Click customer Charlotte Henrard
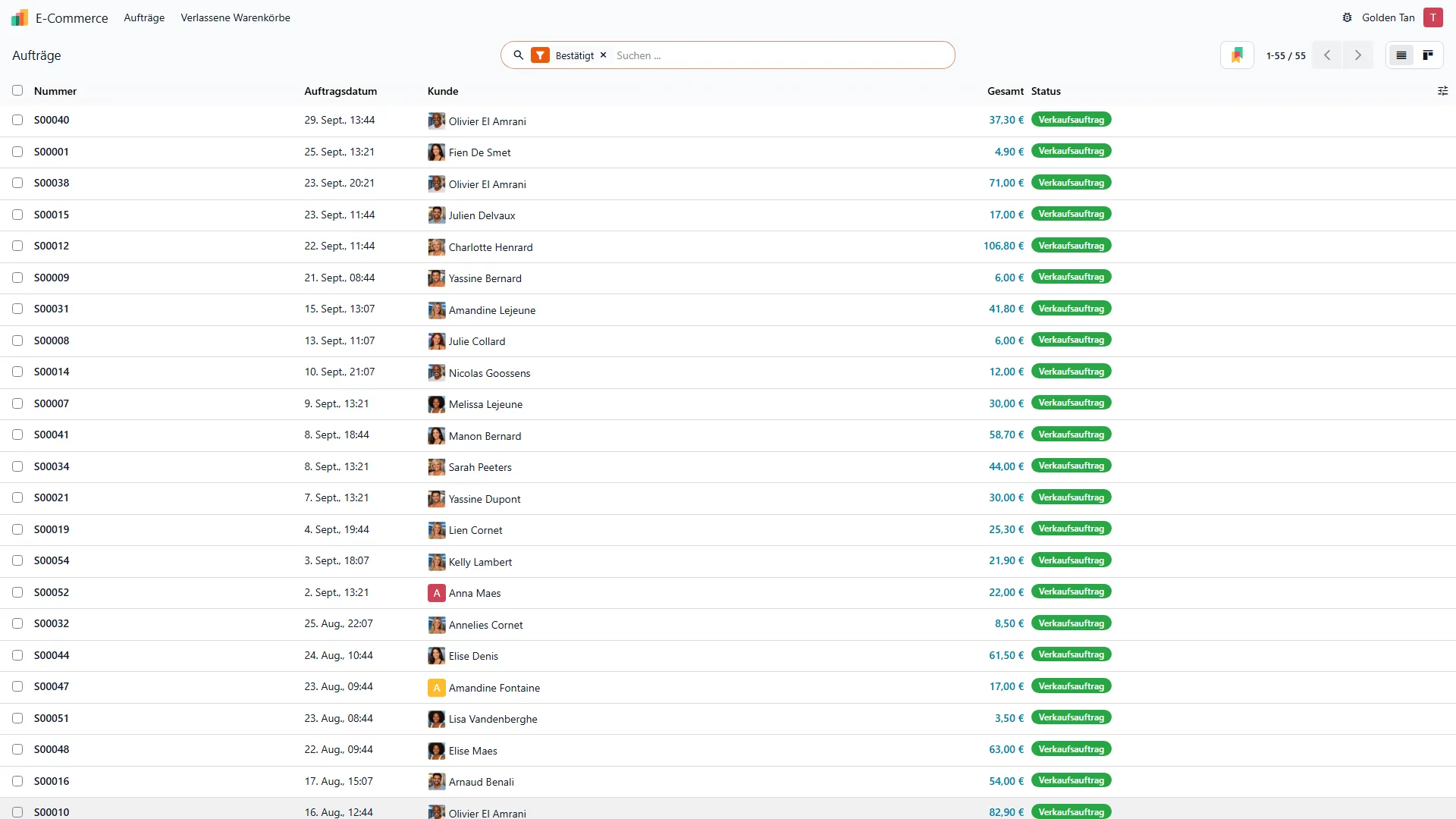The image size is (1456, 819). tap(491, 247)
